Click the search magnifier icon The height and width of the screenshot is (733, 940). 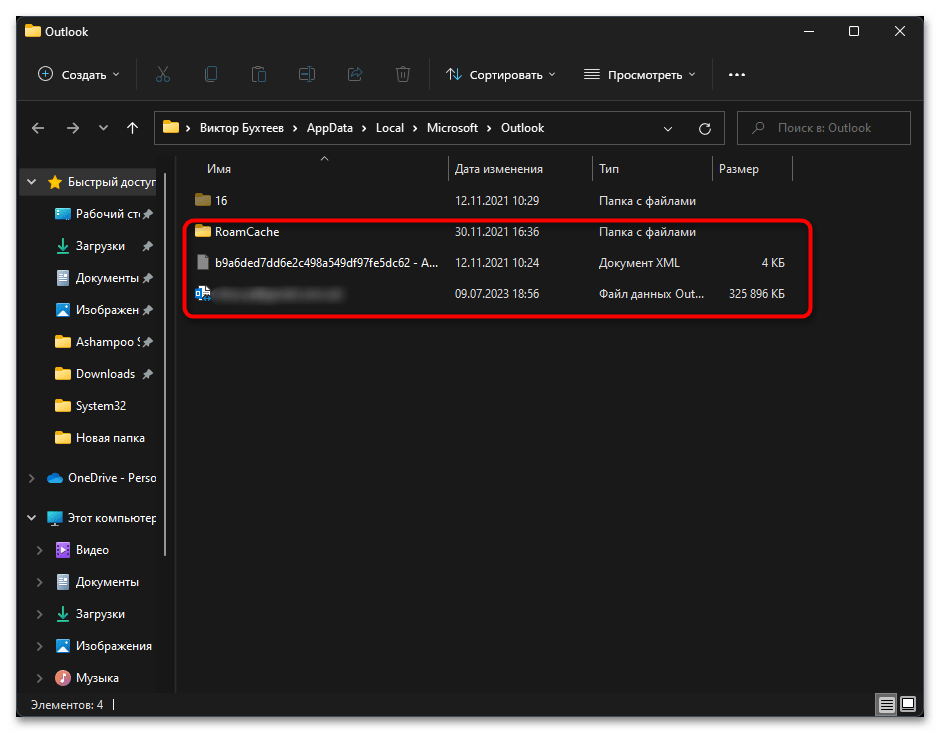click(x=758, y=128)
